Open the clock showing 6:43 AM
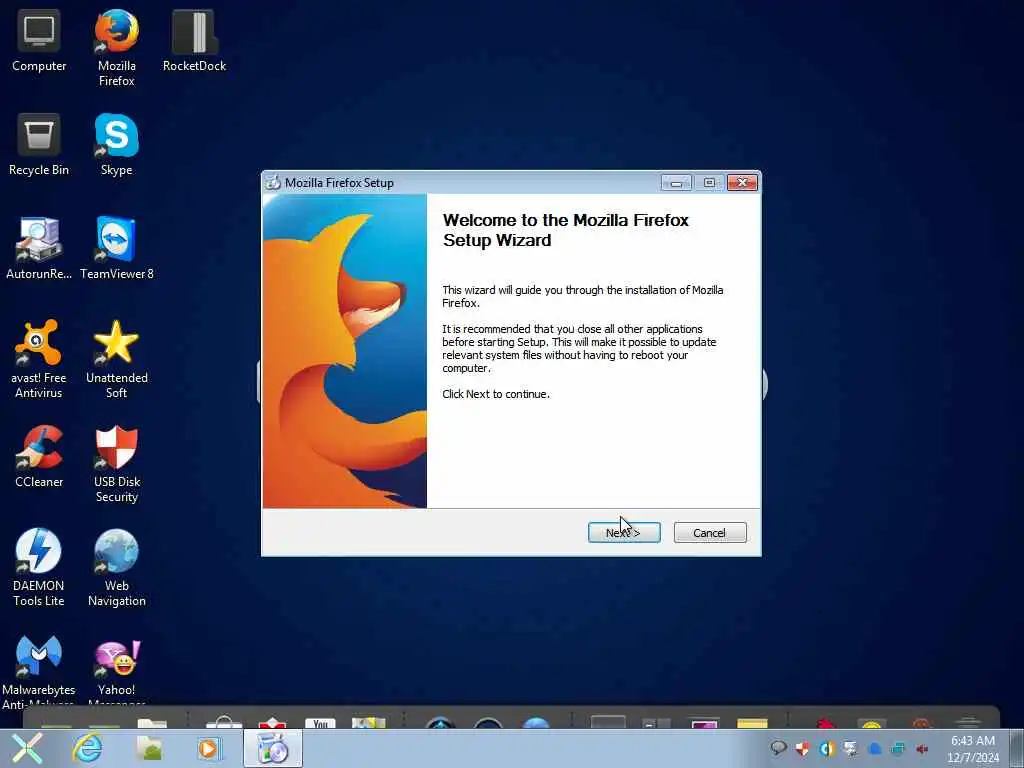 click(x=973, y=748)
